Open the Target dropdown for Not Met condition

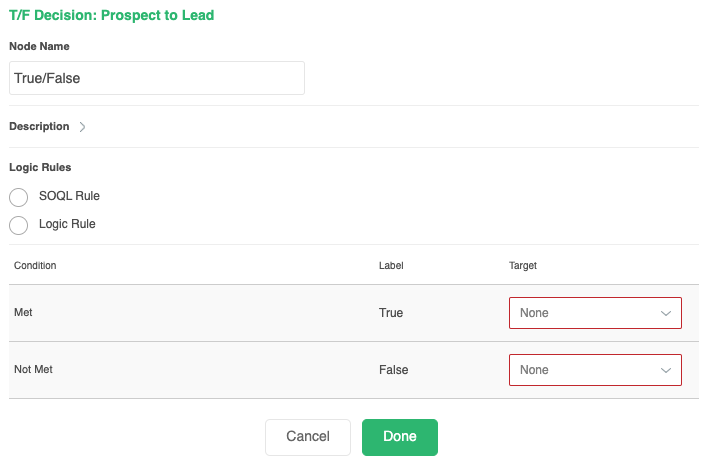tap(594, 370)
